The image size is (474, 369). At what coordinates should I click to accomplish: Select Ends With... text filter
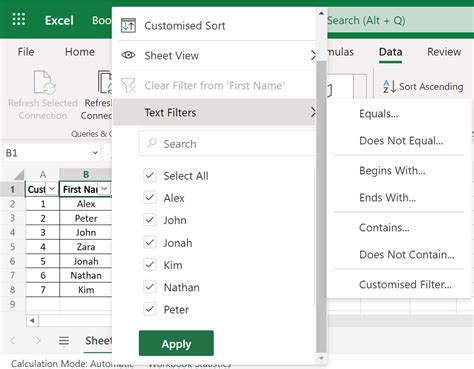[398, 198]
